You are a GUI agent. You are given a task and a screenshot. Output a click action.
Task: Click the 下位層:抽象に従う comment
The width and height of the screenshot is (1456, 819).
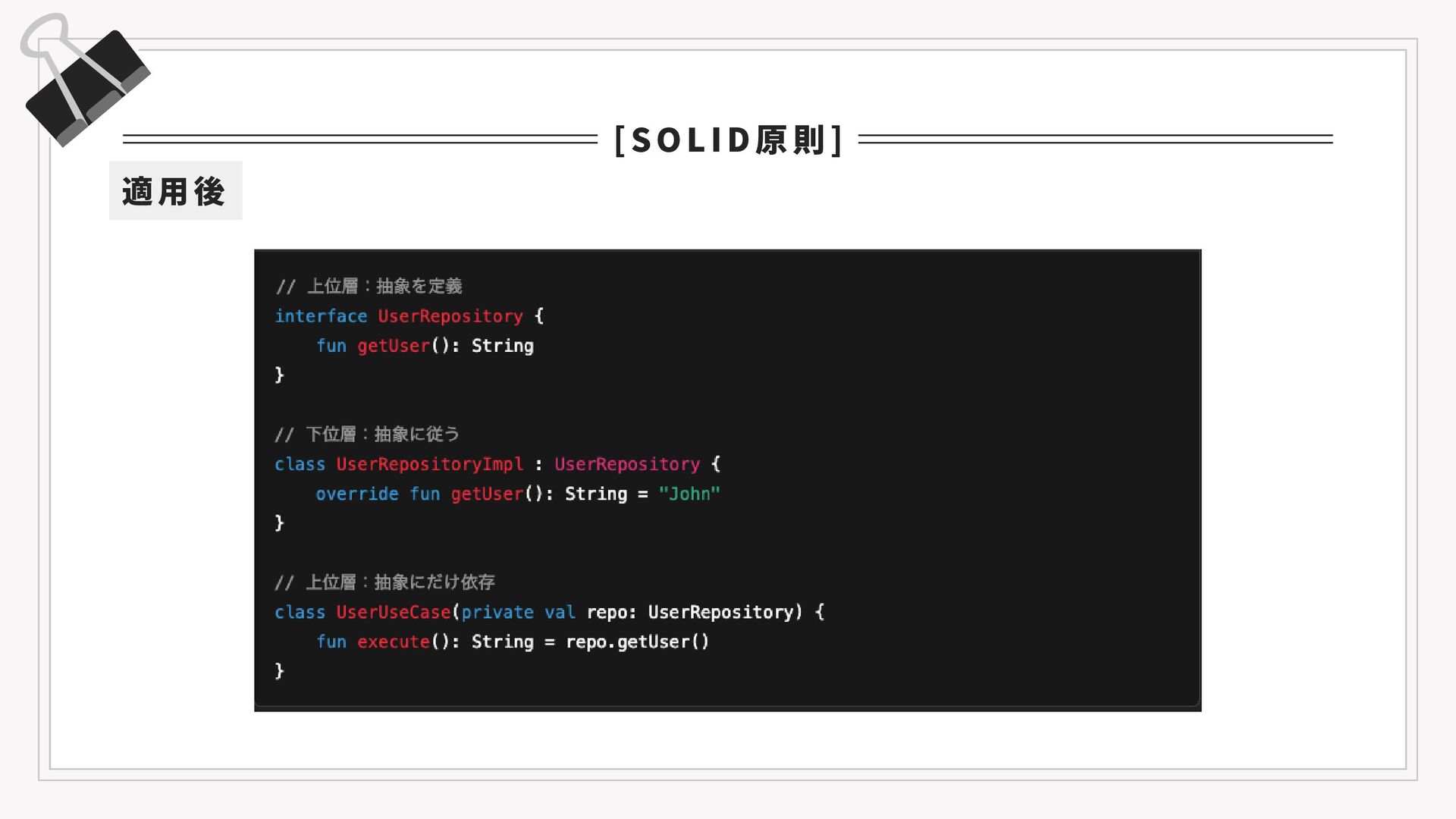[x=368, y=434]
